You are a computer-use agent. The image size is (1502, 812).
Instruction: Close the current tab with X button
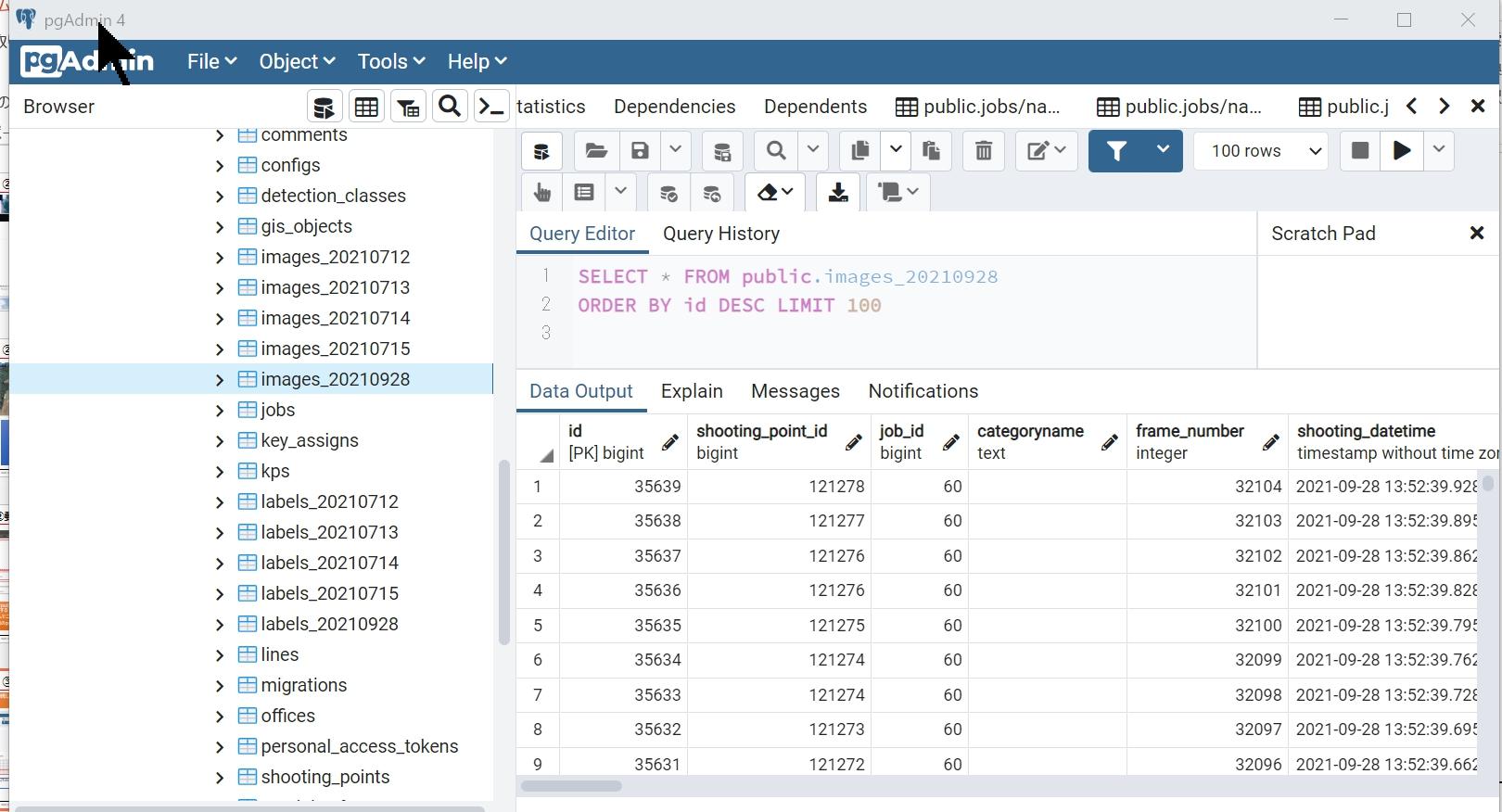(x=1478, y=107)
